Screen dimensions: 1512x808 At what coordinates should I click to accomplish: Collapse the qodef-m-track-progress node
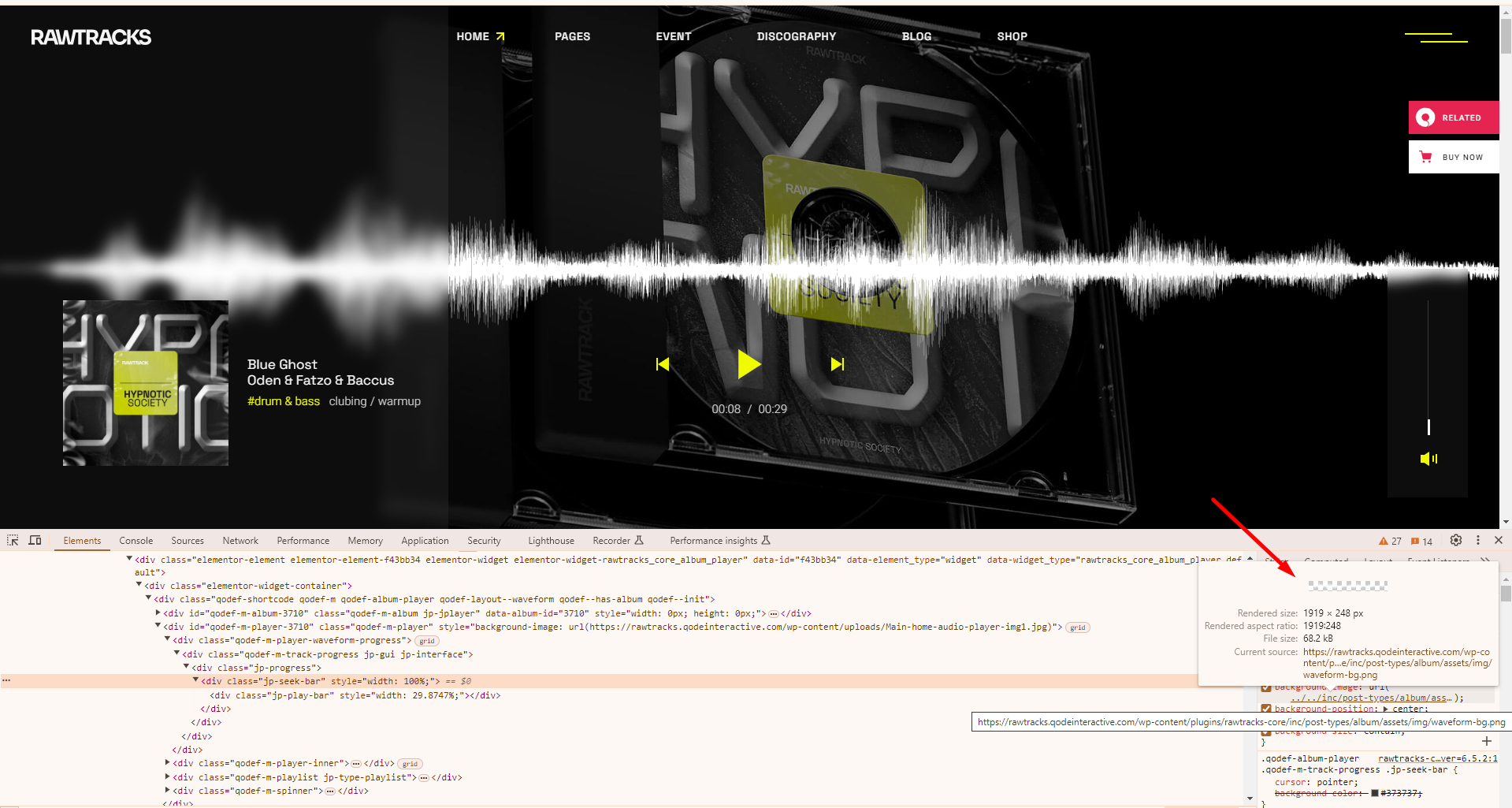[x=176, y=653]
